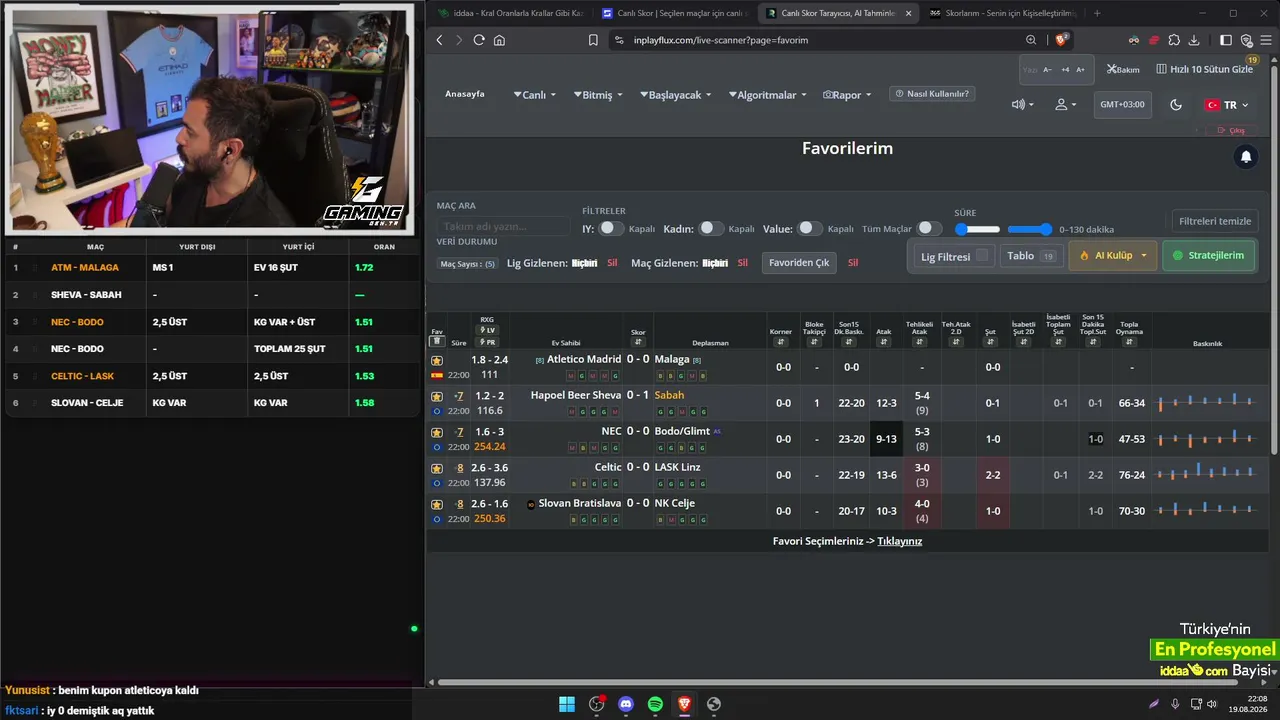Screen dimensions: 1280x720
Task: Sort by Skor column arrows
Action: click(x=638, y=342)
